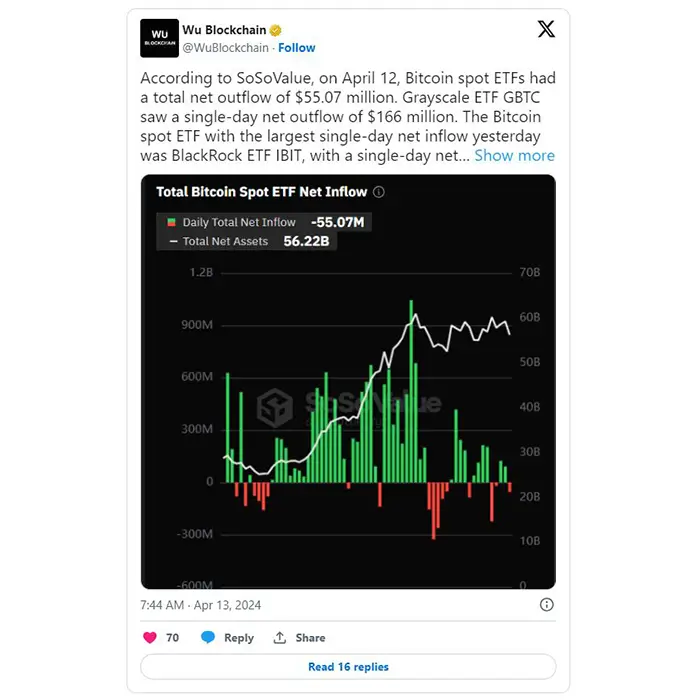Click the share upload arrow icon
This screenshot has height=700, width=700.
tap(280, 638)
